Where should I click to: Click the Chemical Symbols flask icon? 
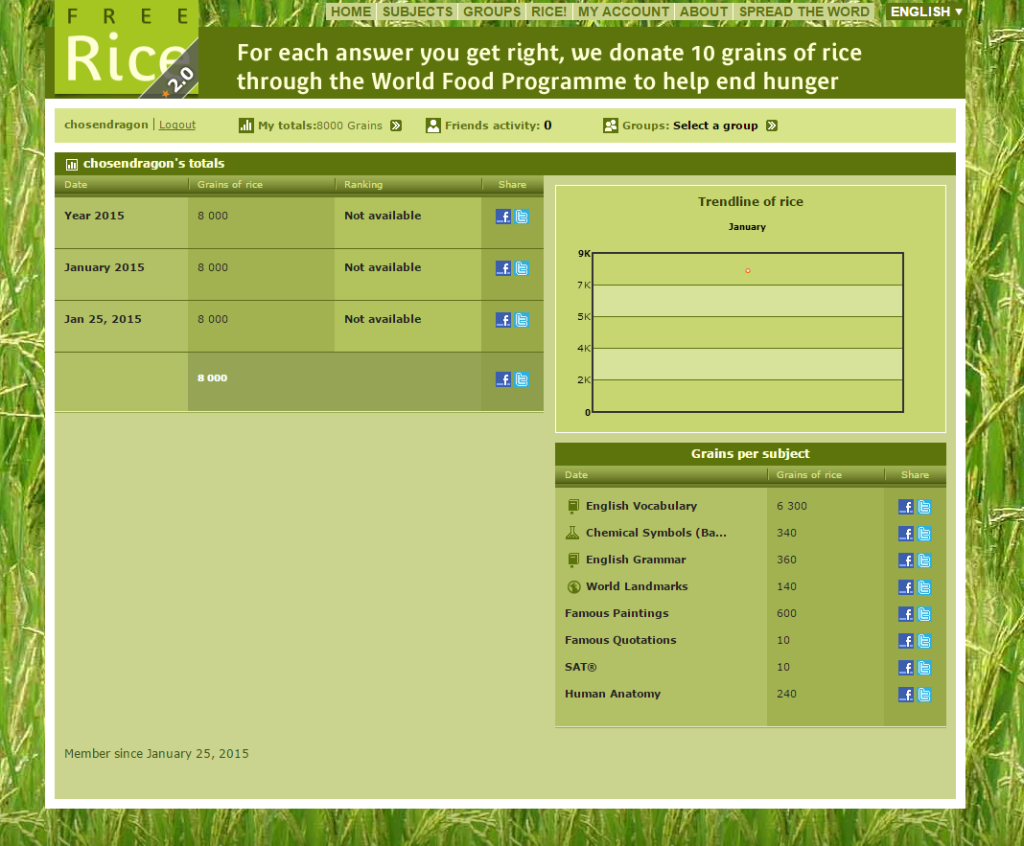(572, 532)
